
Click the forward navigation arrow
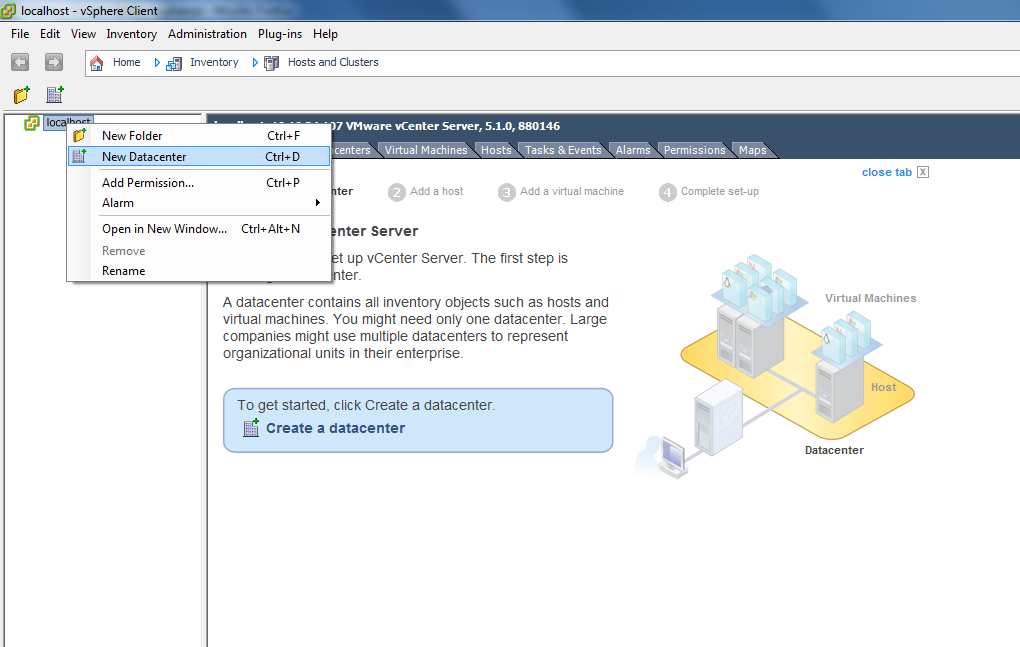pyautogui.click(x=53, y=62)
